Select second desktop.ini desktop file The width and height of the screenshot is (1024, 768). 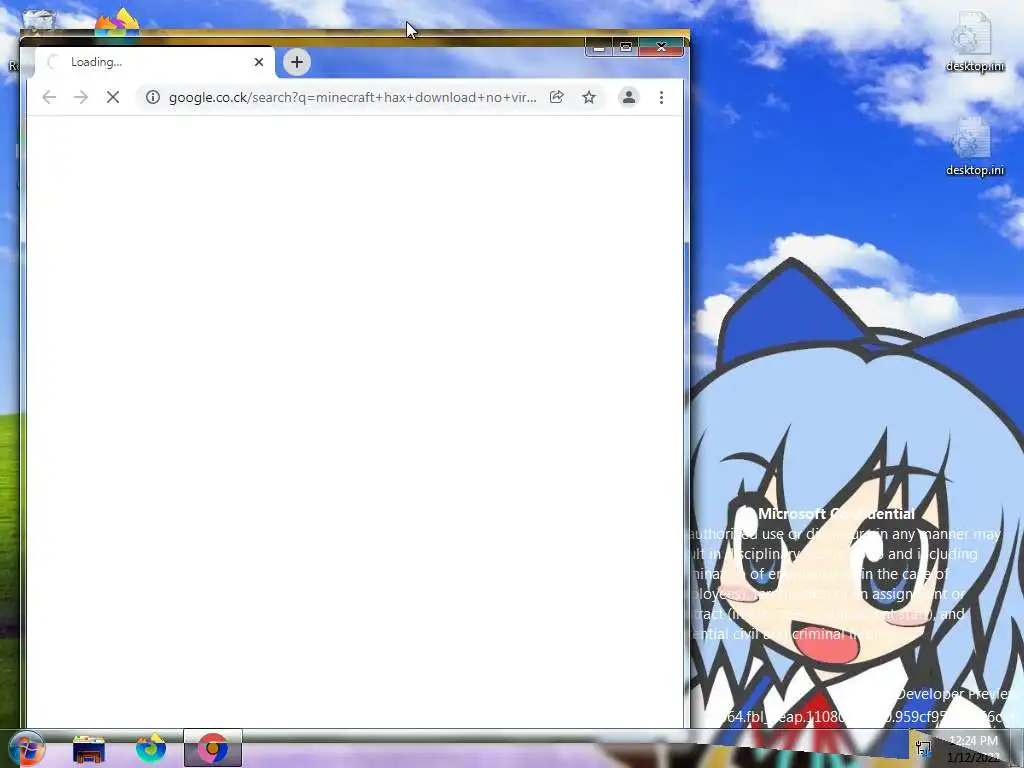[974, 146]
